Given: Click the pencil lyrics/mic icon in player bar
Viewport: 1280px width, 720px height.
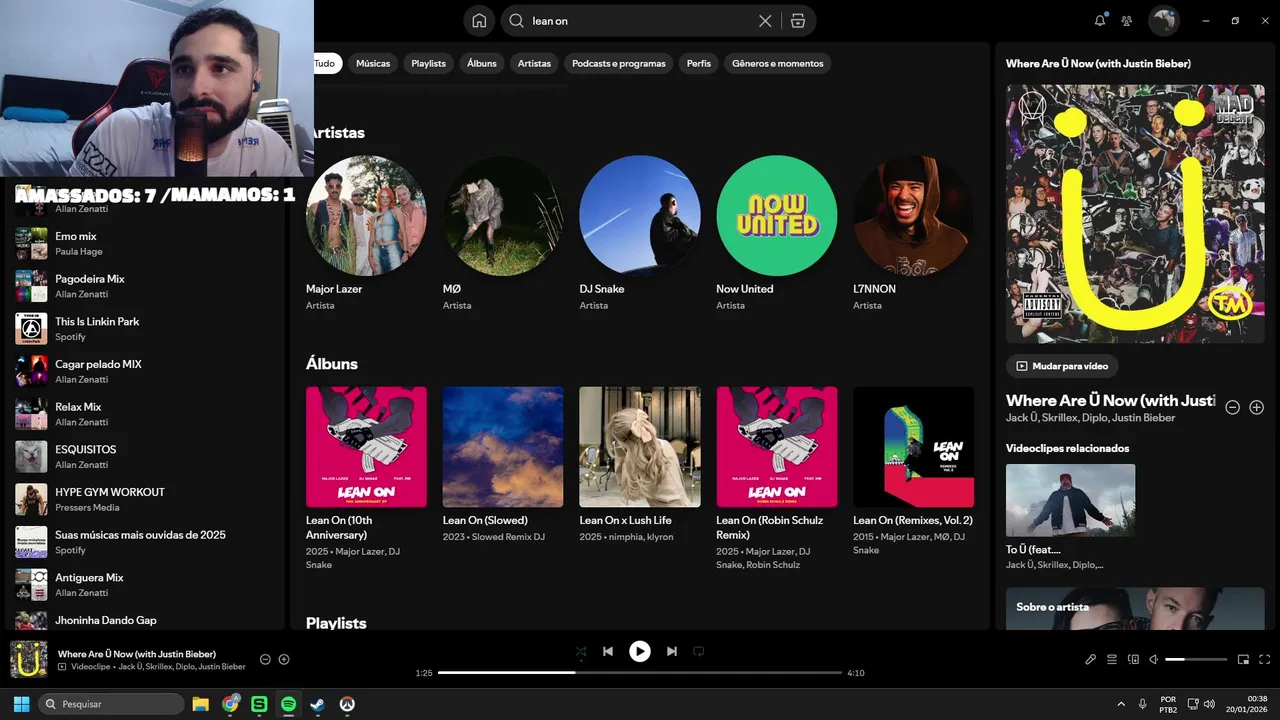Looking at the screenshot, I should tap(1091, 659).
